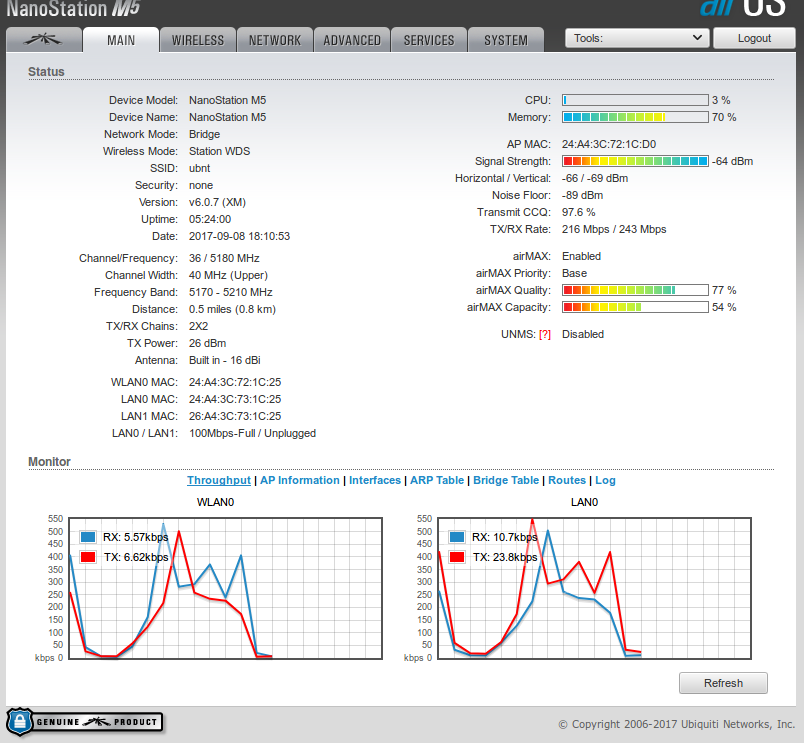804x743 pixels.
Task: Click the Logout button
Action: coord(754,38)
